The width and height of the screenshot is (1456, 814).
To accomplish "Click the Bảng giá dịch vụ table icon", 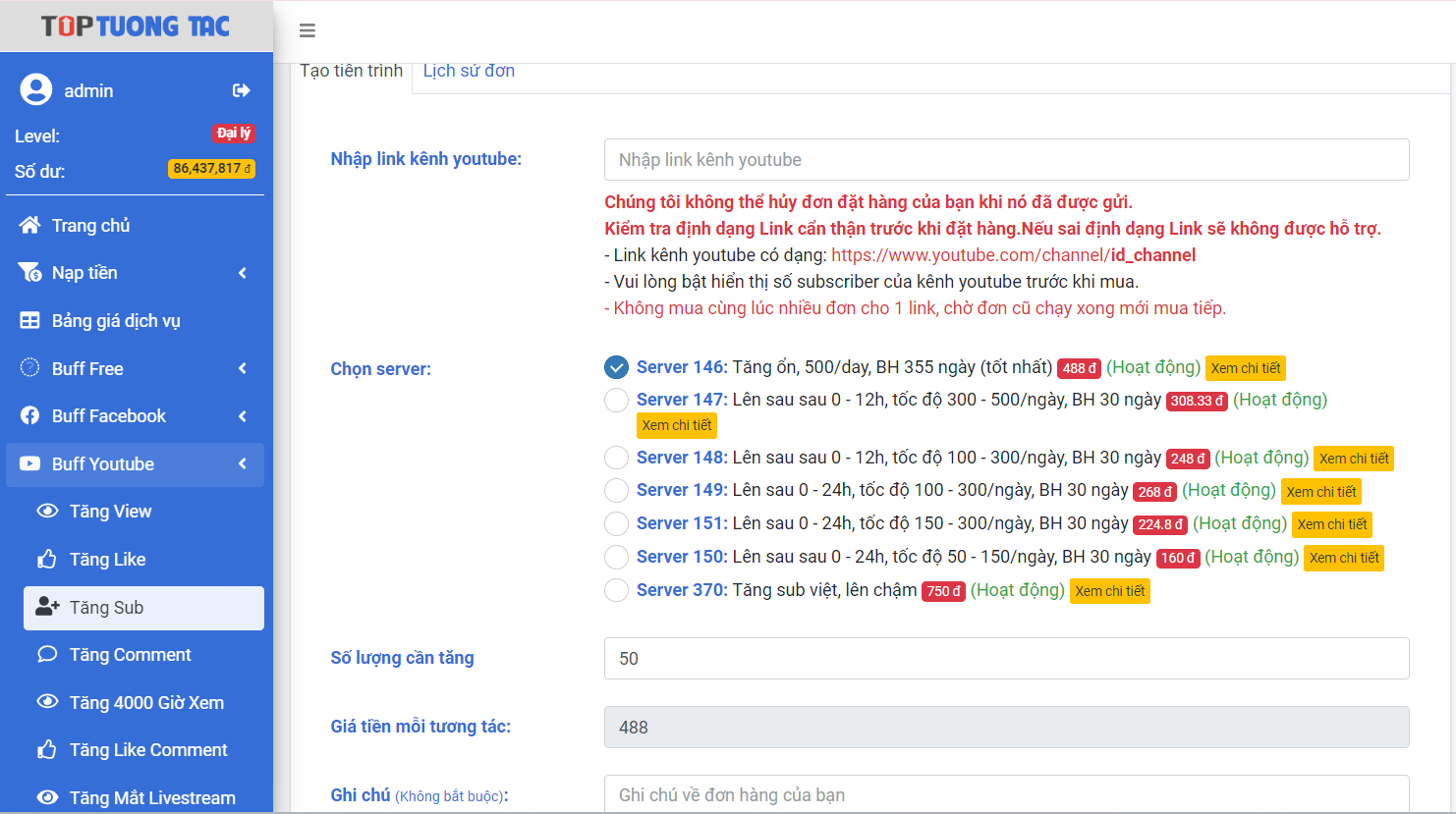I will pos(29,320).
